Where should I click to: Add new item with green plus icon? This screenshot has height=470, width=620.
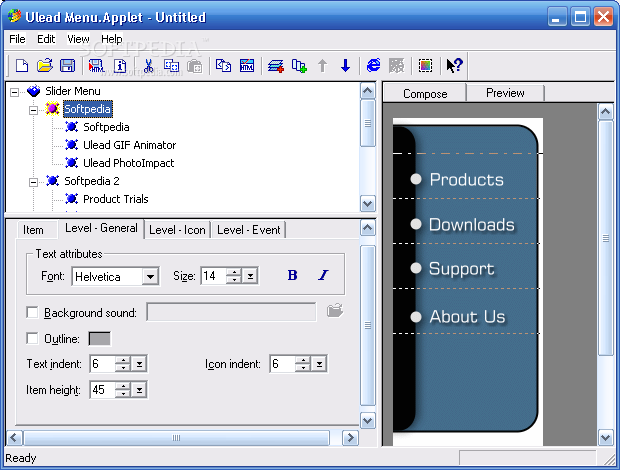pos(299,65)
